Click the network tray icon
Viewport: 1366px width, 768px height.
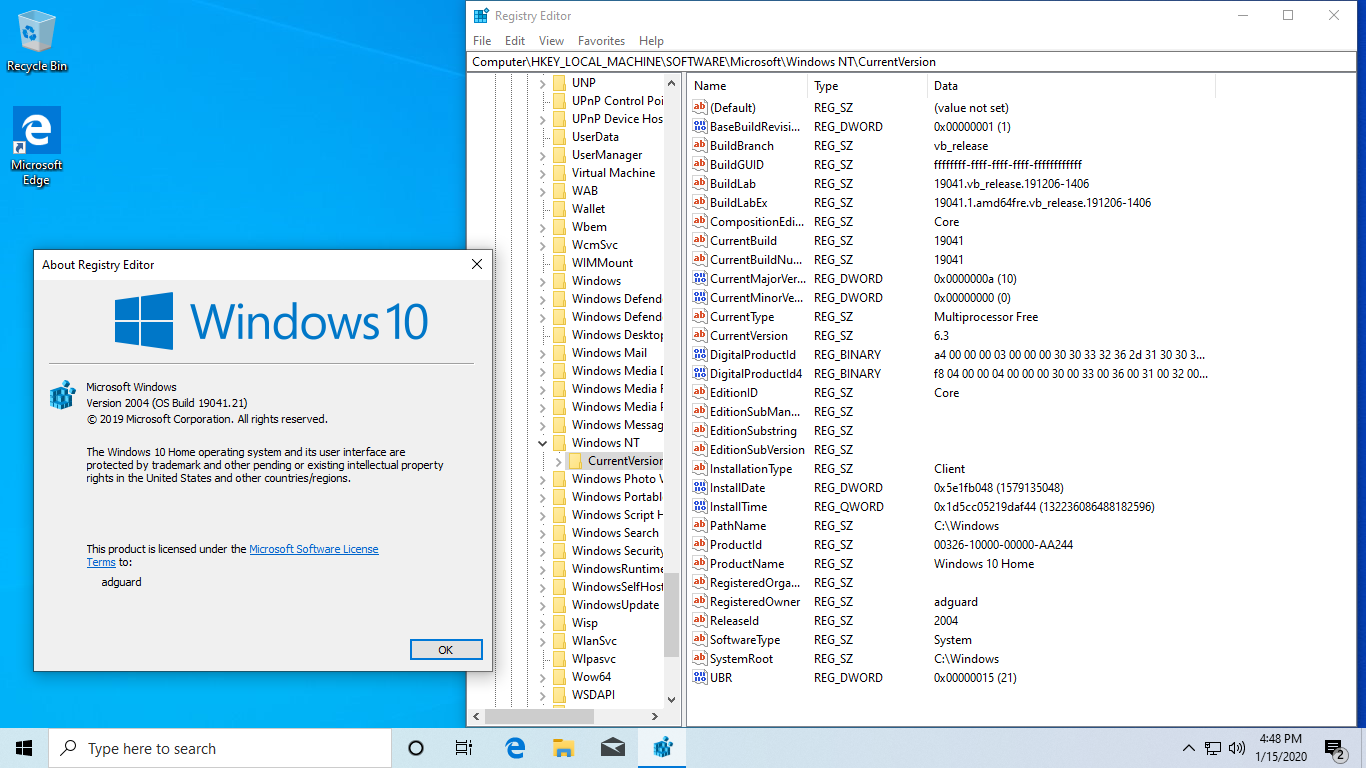click(x=1213, y=748)
